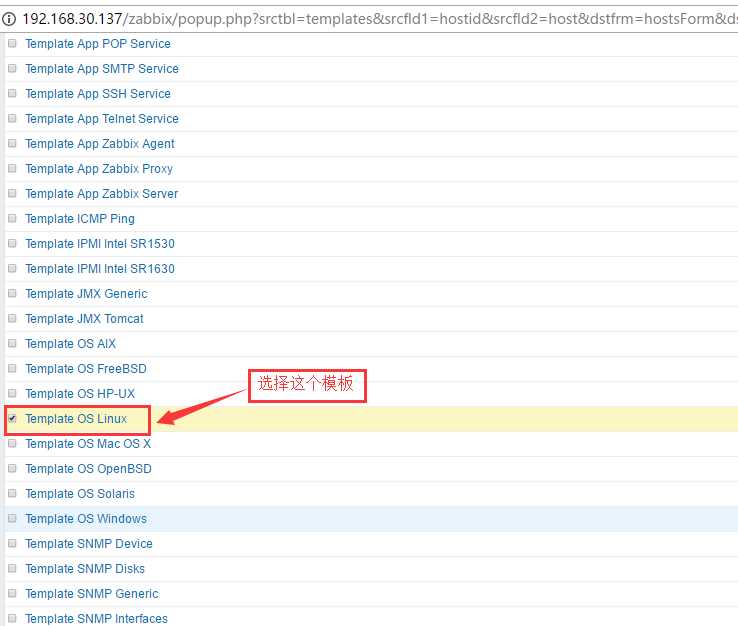This screenshot has width=738, height=626.
Task: Open the Template SNMP Device link
Action: pyautogui.click(x=89, y=544)
